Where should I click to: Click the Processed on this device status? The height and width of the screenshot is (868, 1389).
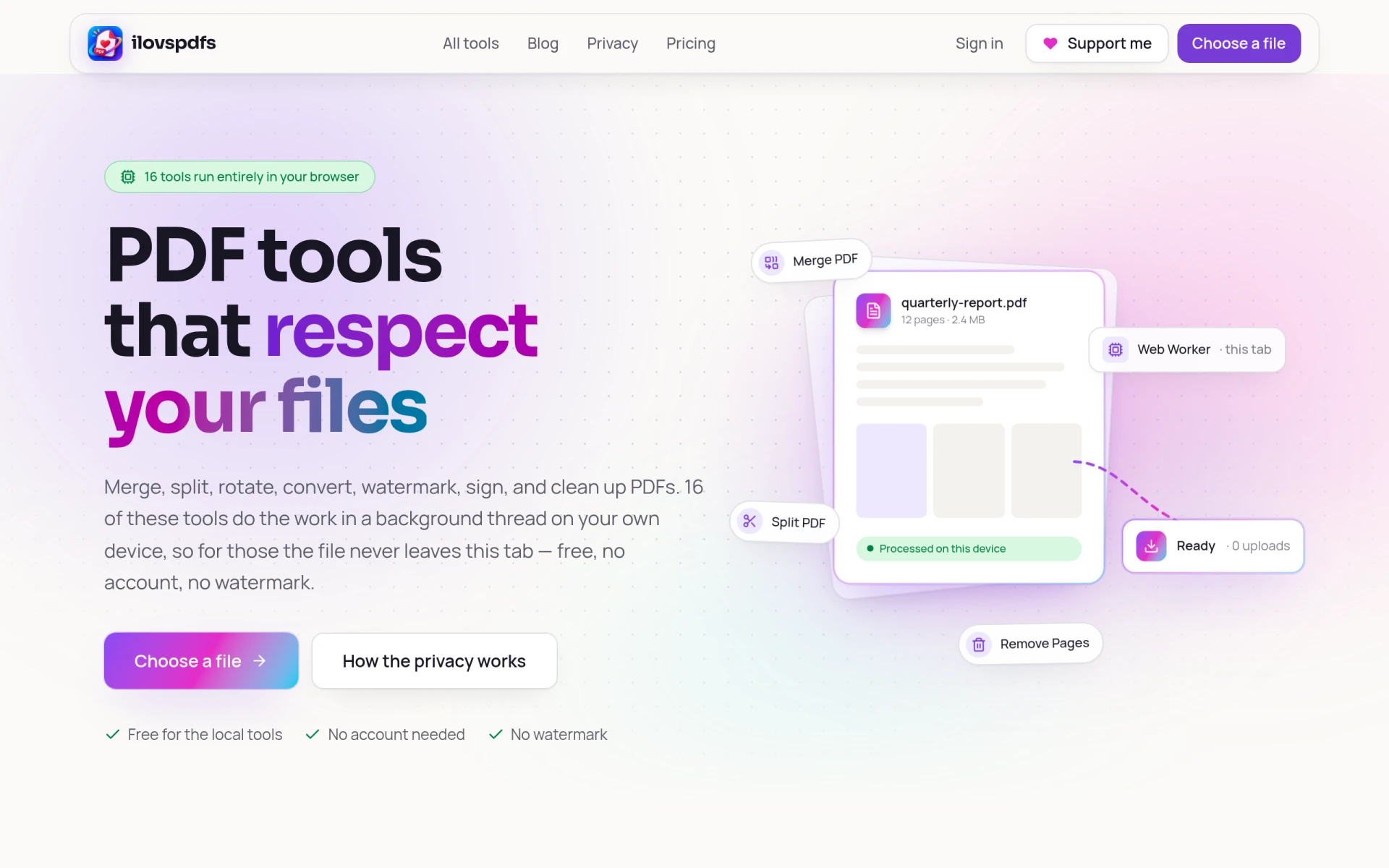click(969, 548)
